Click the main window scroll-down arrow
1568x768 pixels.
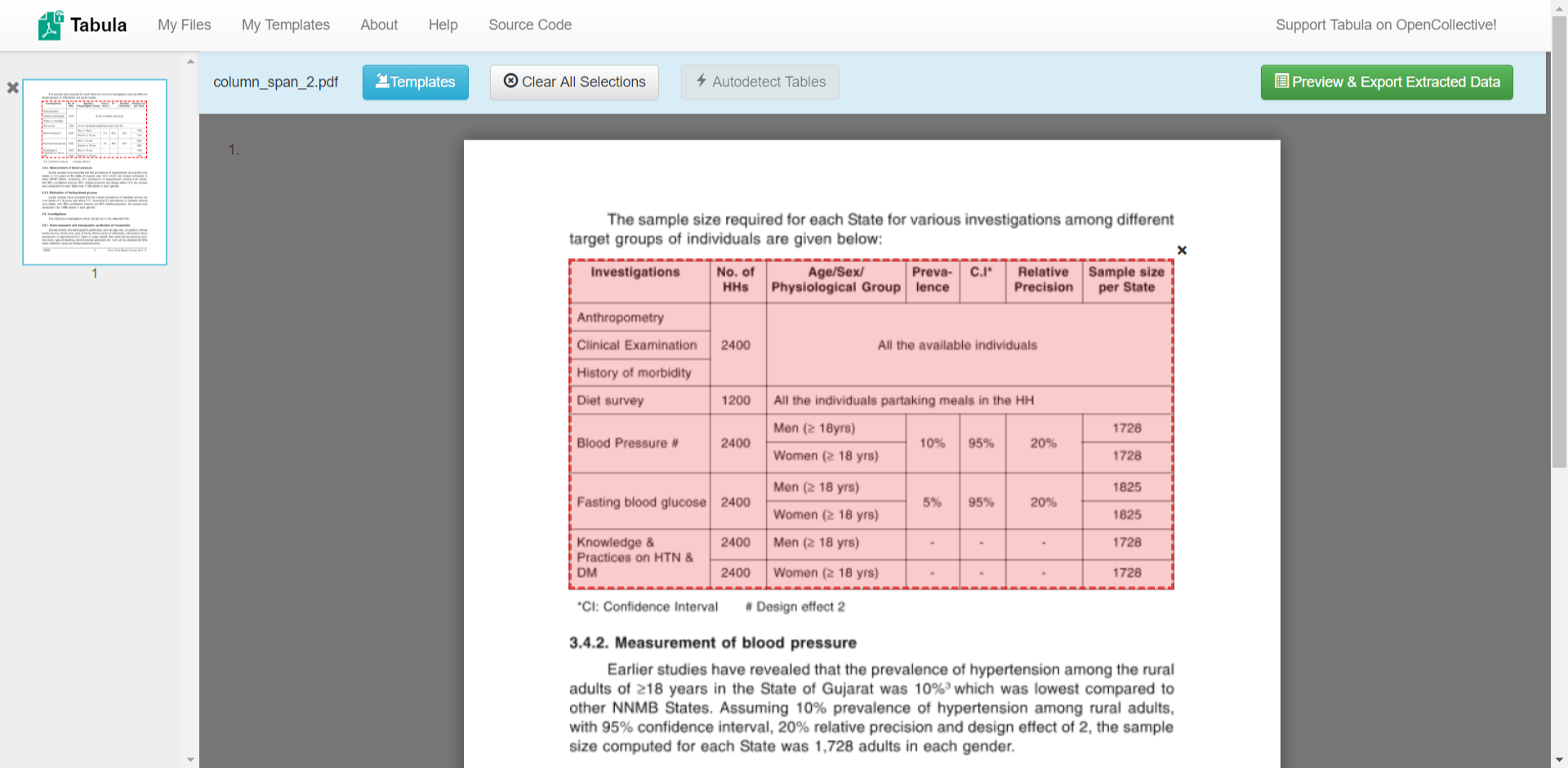point(1558,761)
